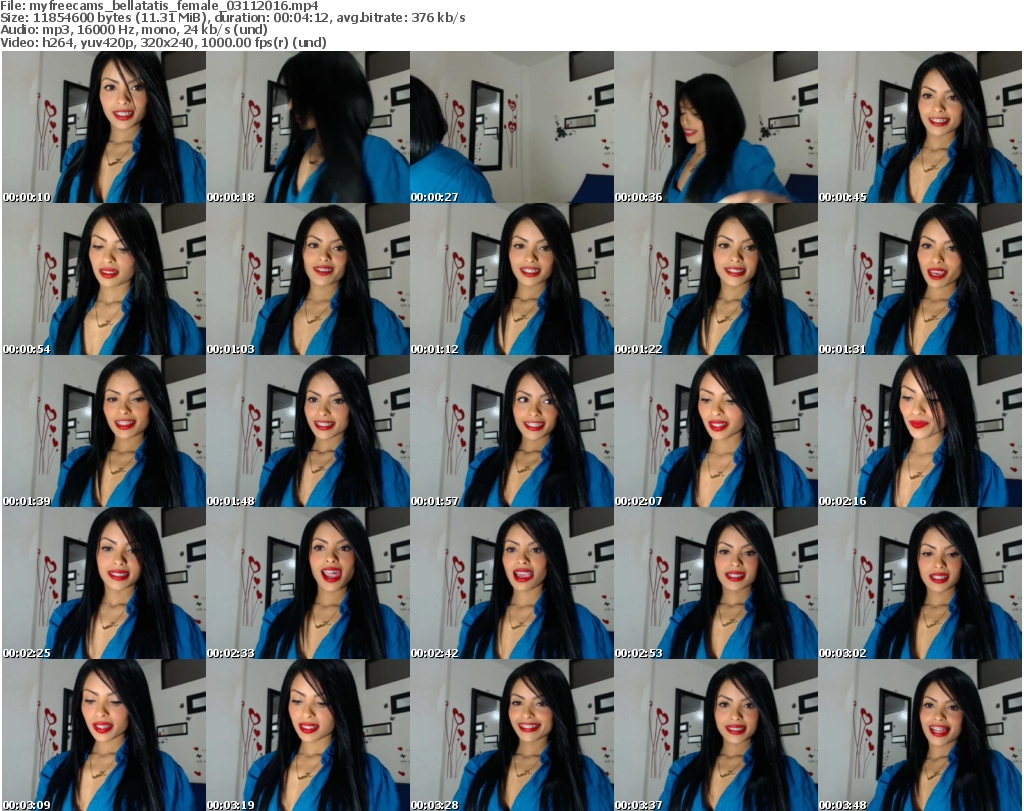Click the file name line ending in .mp4
Image resolution: width=1024 pixels, height=811 pixels.
[159, 6]
